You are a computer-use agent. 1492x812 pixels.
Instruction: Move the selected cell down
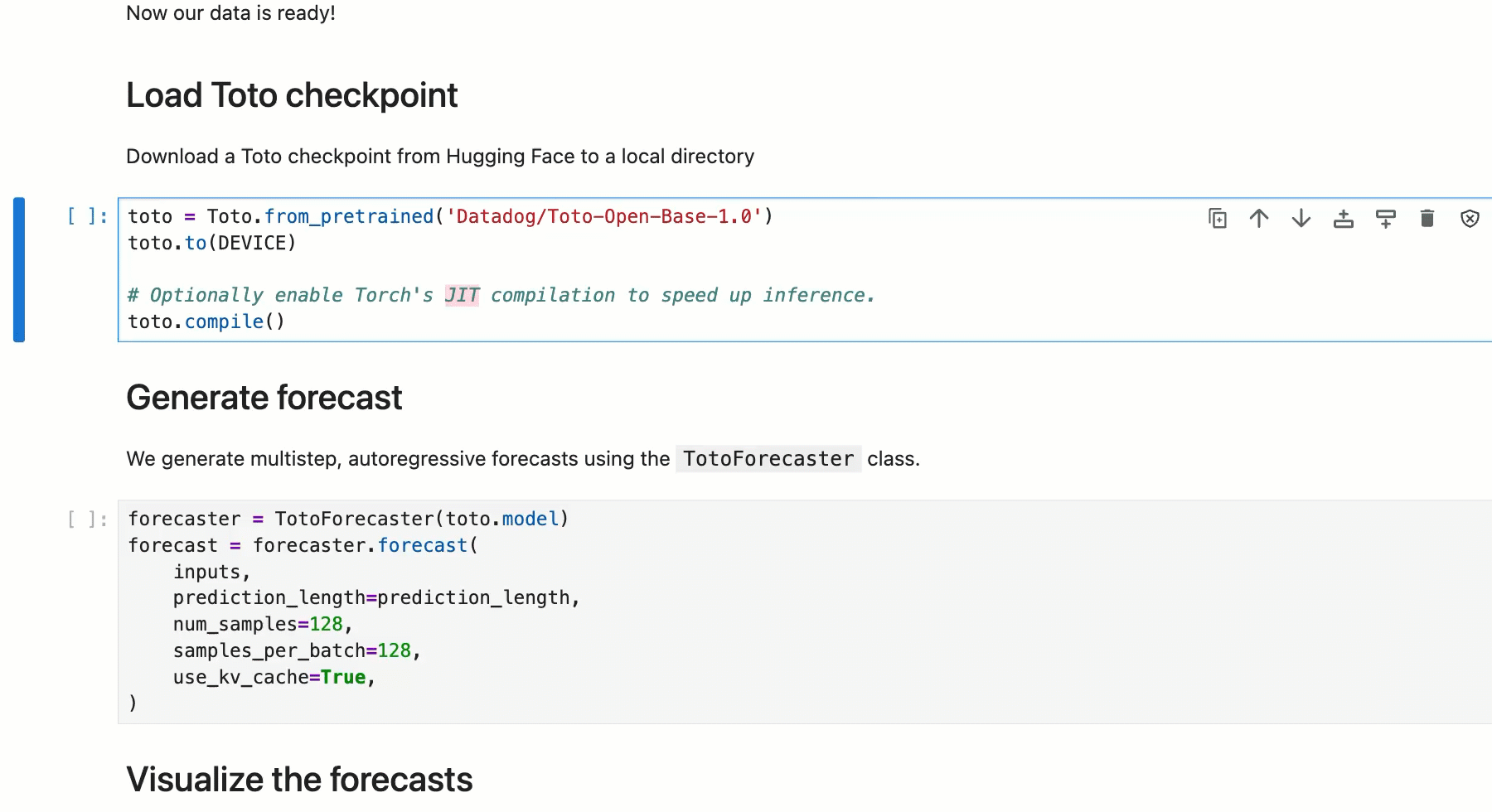click(1301, 218)
